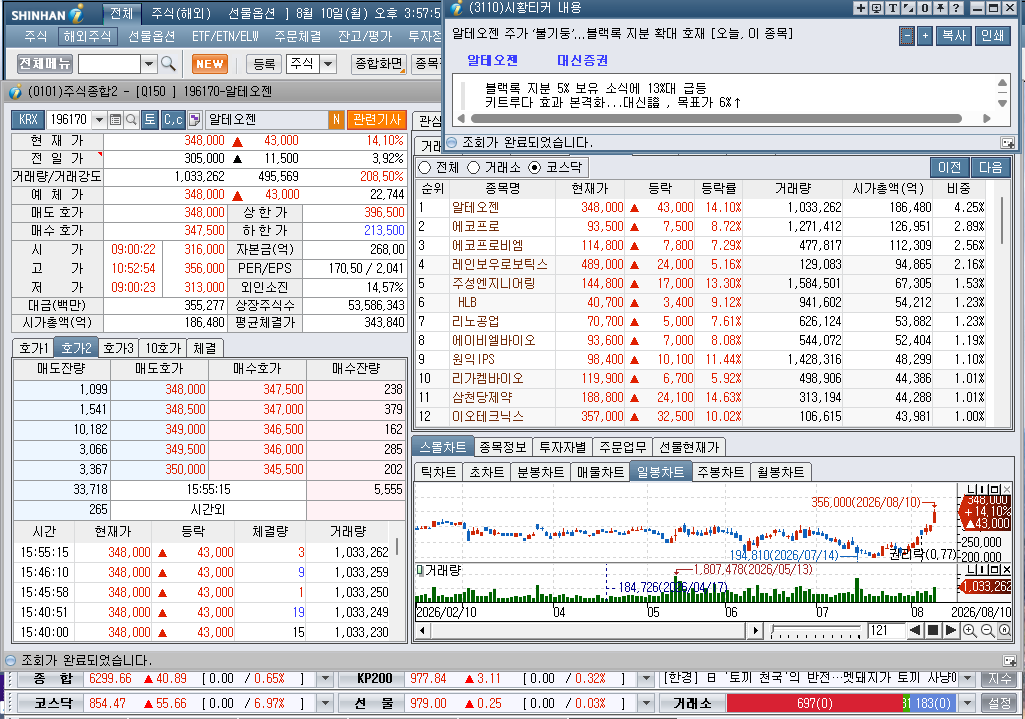Click the 관련기사 related articles button
Viewport: 1025px width, 719px height.
click(377, 120)
